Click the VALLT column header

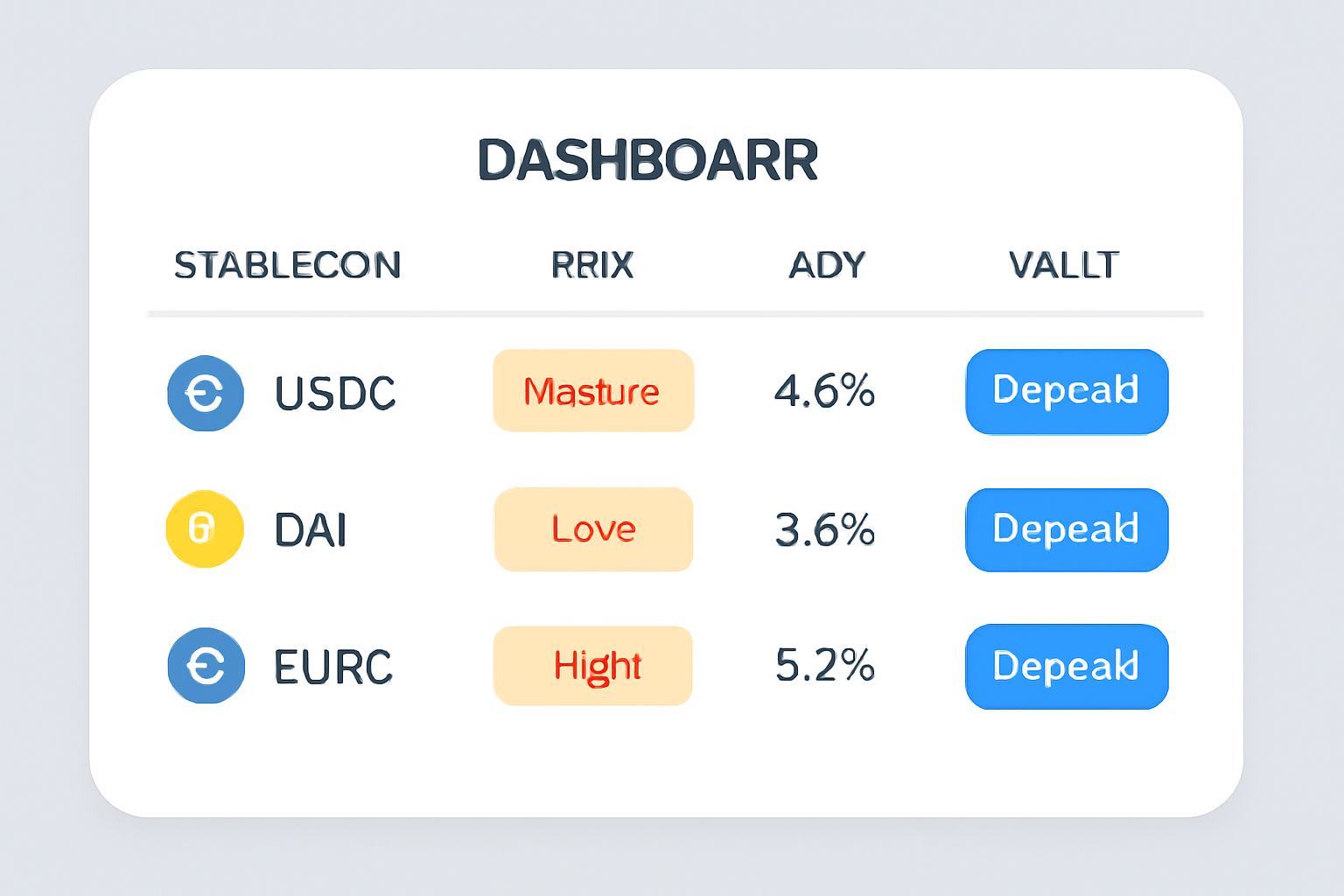1063,265
